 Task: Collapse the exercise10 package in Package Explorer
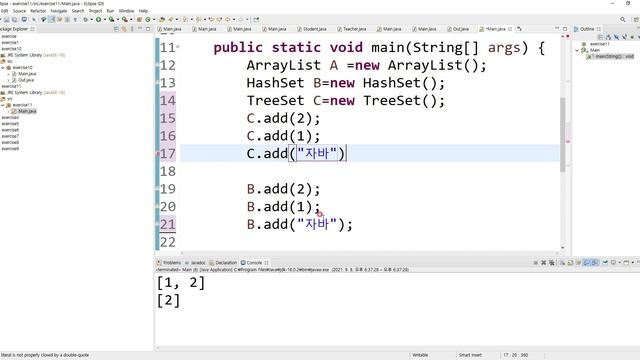click(3, 67)
